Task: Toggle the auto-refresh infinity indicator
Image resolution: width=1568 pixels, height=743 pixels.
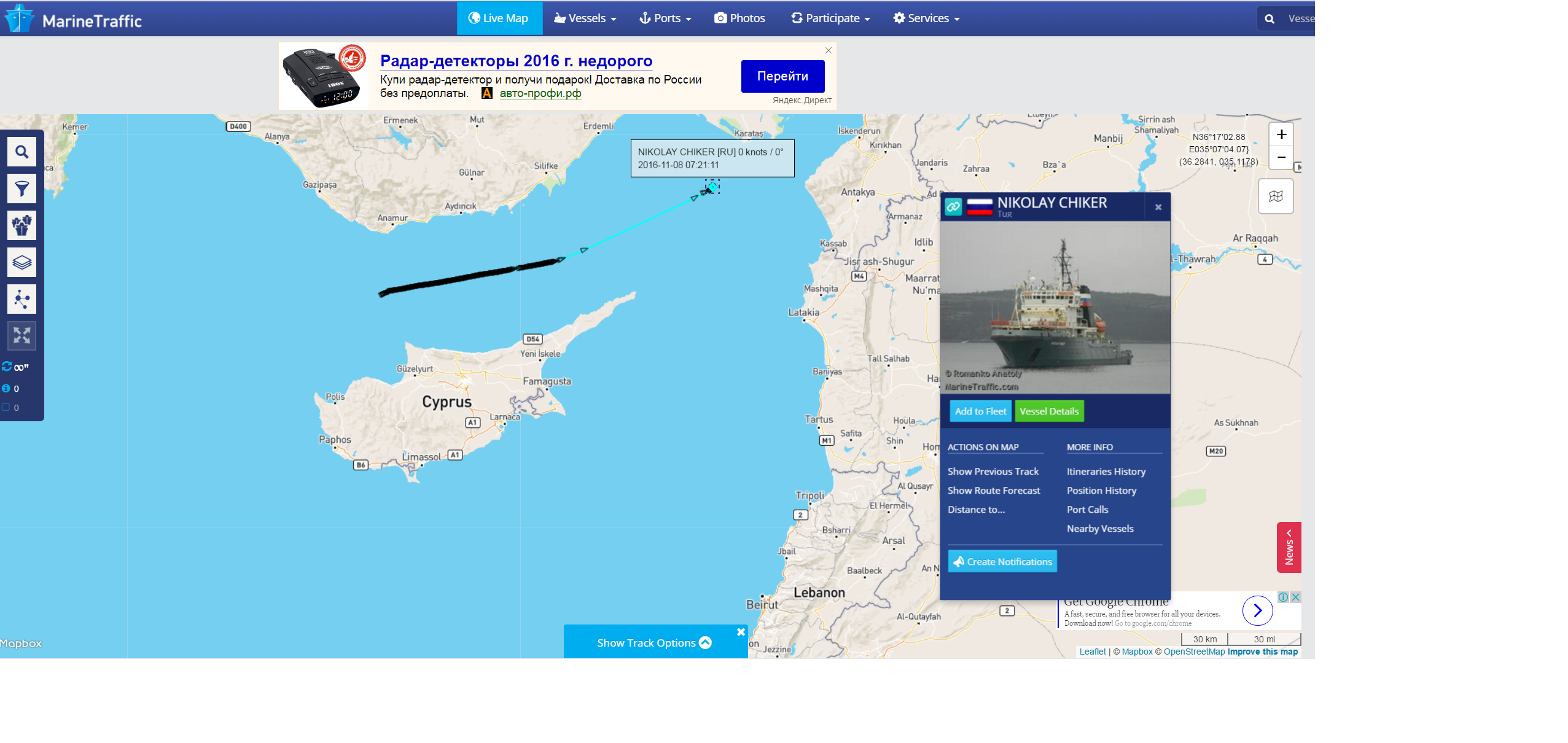Action: pos(15,367)
